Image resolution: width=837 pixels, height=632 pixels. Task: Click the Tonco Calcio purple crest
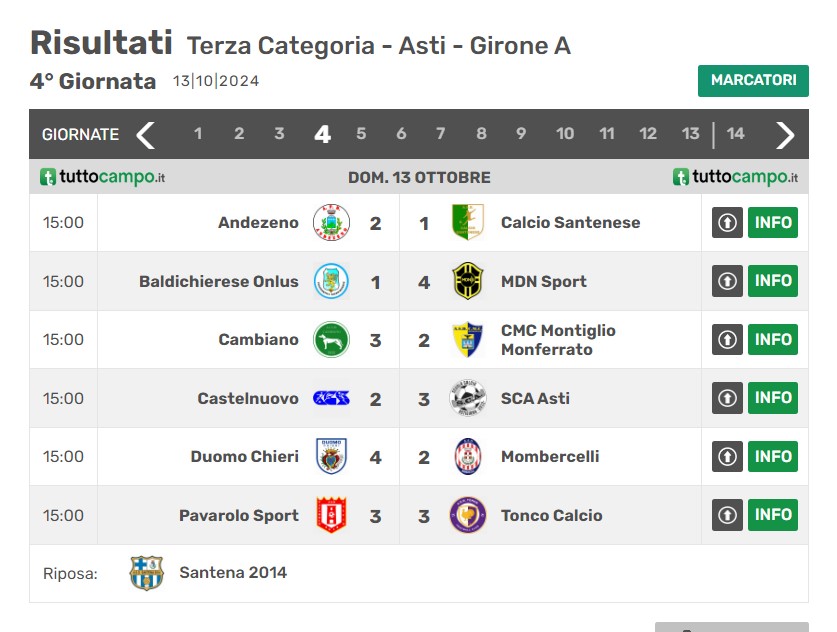(467, 515)
